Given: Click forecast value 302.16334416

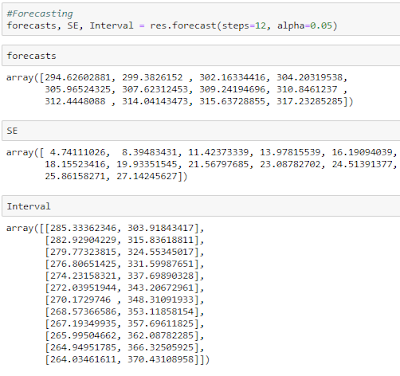Looking at the screenshot, I should pyautogui.click(x=232, y=77).
